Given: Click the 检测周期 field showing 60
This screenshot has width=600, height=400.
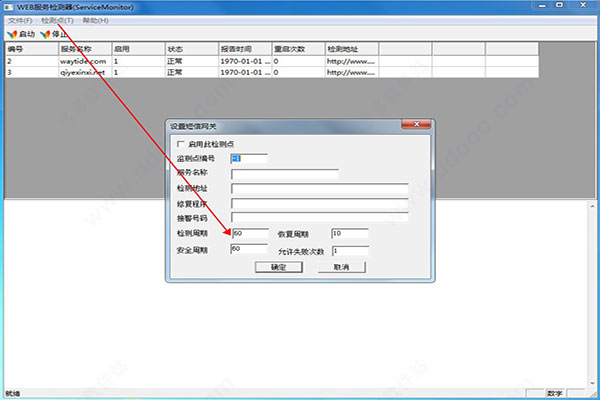Looking at the screenshot, I should click(250, 233).
